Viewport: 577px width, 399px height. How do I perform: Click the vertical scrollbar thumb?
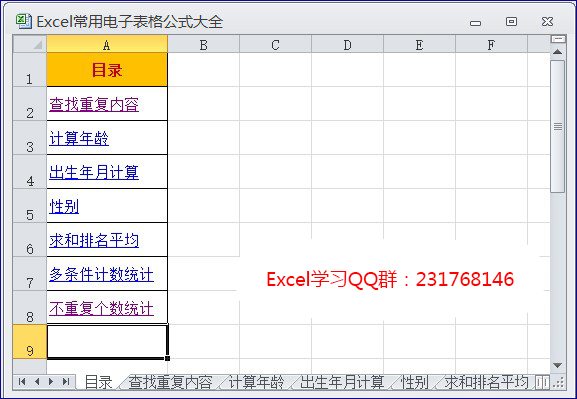557,126
